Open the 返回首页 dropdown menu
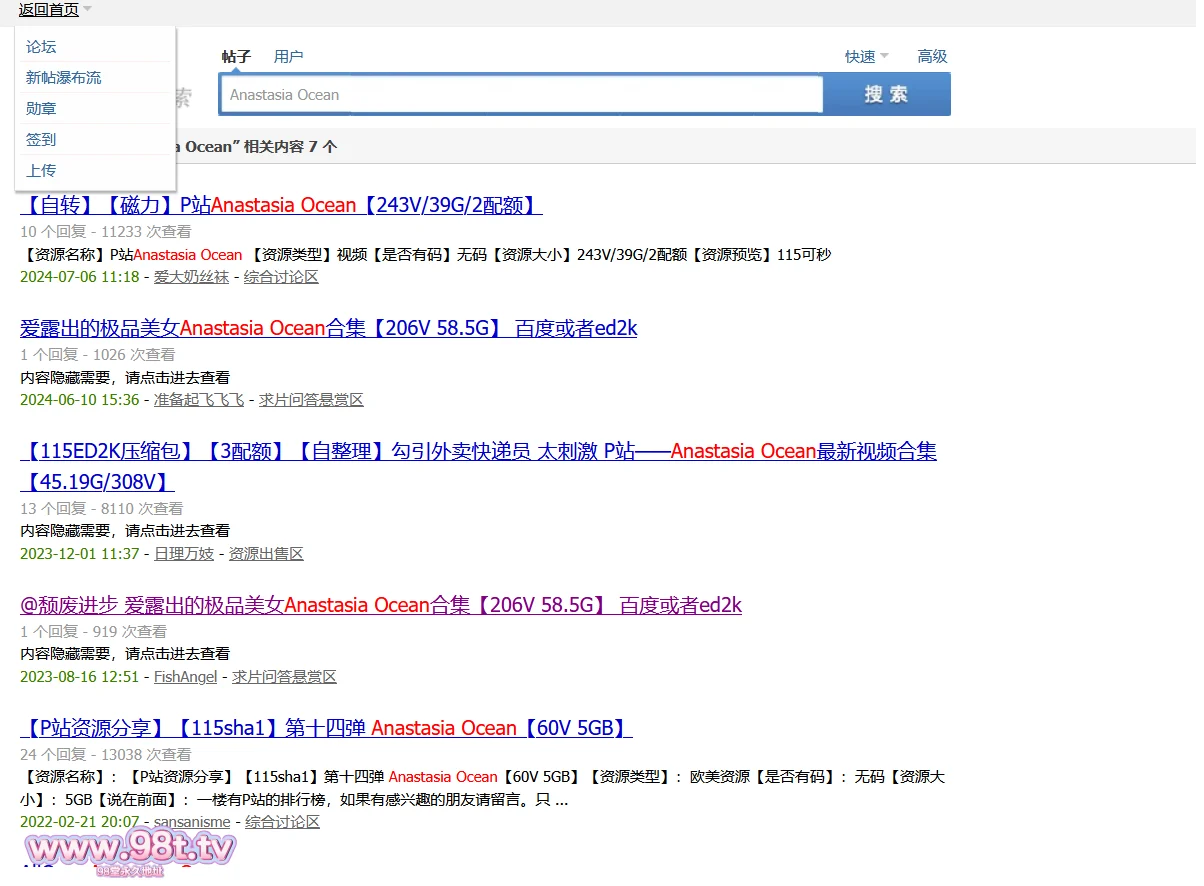The width and height of the screenshot is (1204, 886). click(x=55, y=10)
